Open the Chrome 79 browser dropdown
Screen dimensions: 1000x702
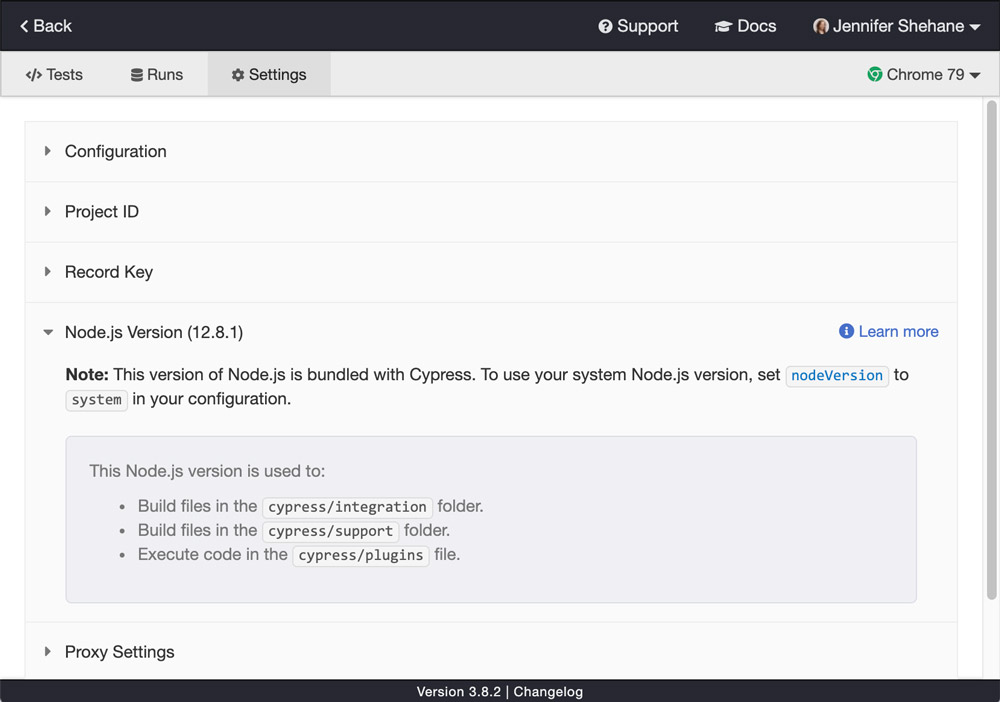925,74
